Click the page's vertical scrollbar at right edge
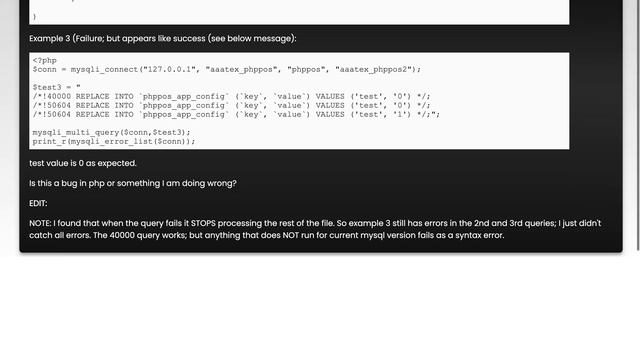The height and width of the screenshot is (360, 640). [x=639, y=122]
